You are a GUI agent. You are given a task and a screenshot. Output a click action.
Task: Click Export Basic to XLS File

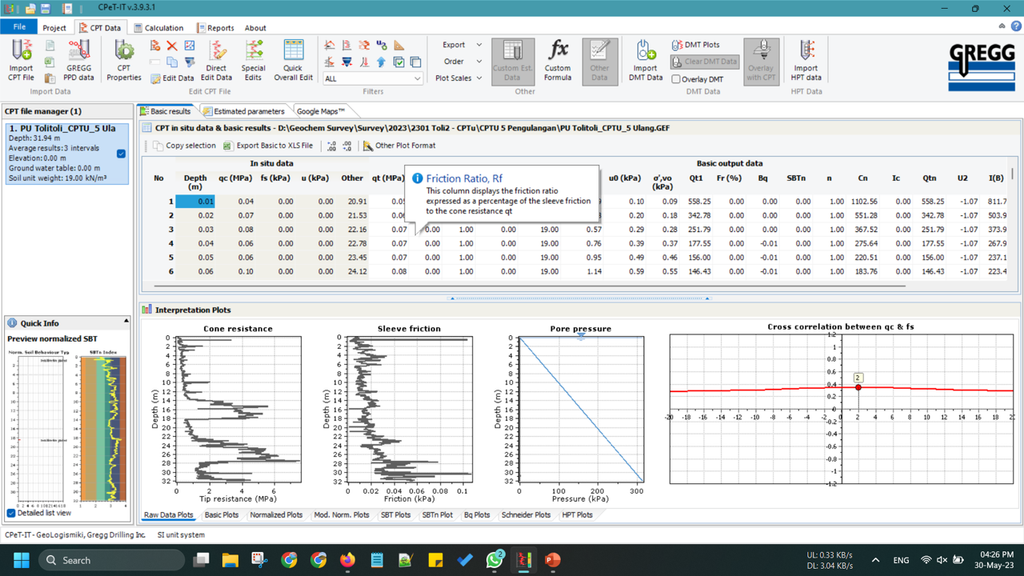click(268, 146)
